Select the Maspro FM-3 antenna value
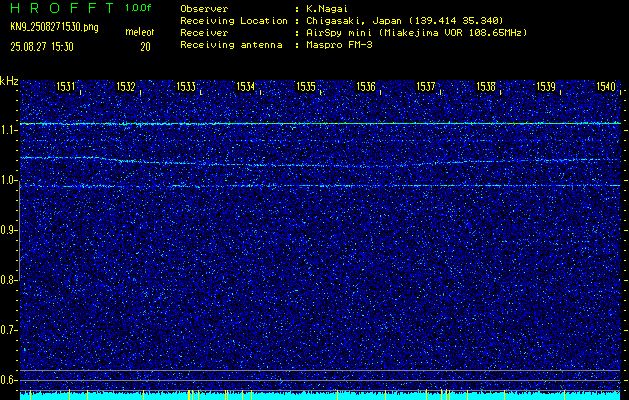 pos(339,45)
